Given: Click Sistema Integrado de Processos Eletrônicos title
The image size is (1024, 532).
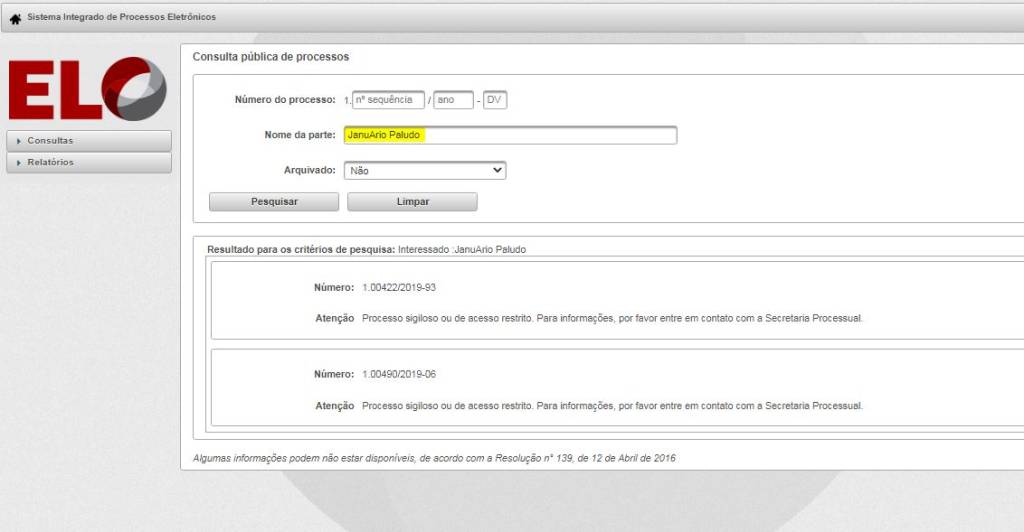Looking at the screenshot, I should tap(121, 17).
